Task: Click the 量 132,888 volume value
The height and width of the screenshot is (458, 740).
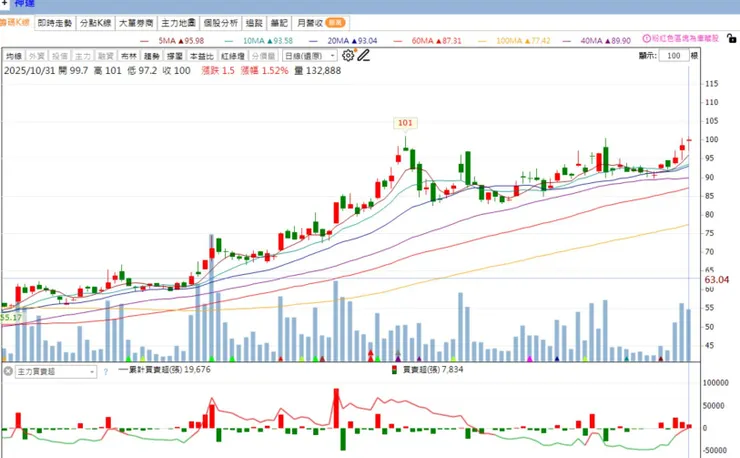Action: tap(317, 71)
